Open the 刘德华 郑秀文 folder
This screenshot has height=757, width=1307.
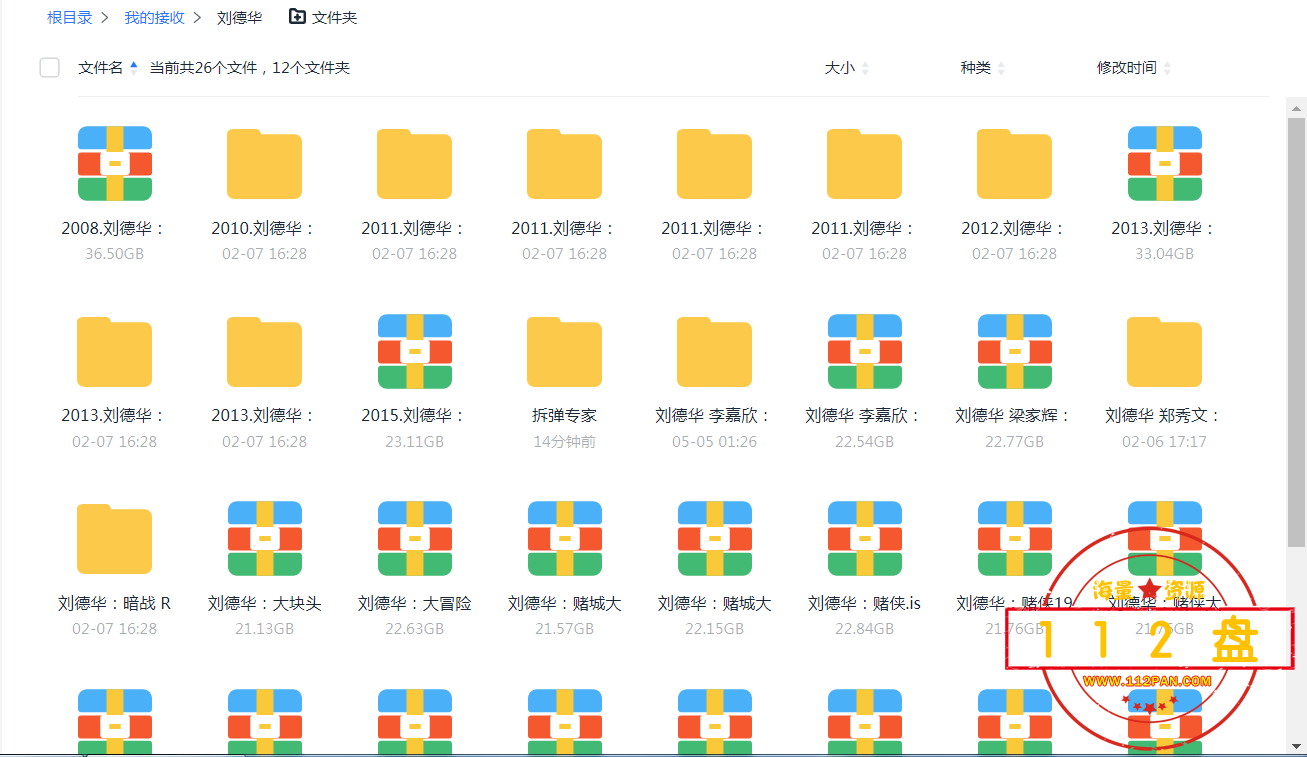1164,351
